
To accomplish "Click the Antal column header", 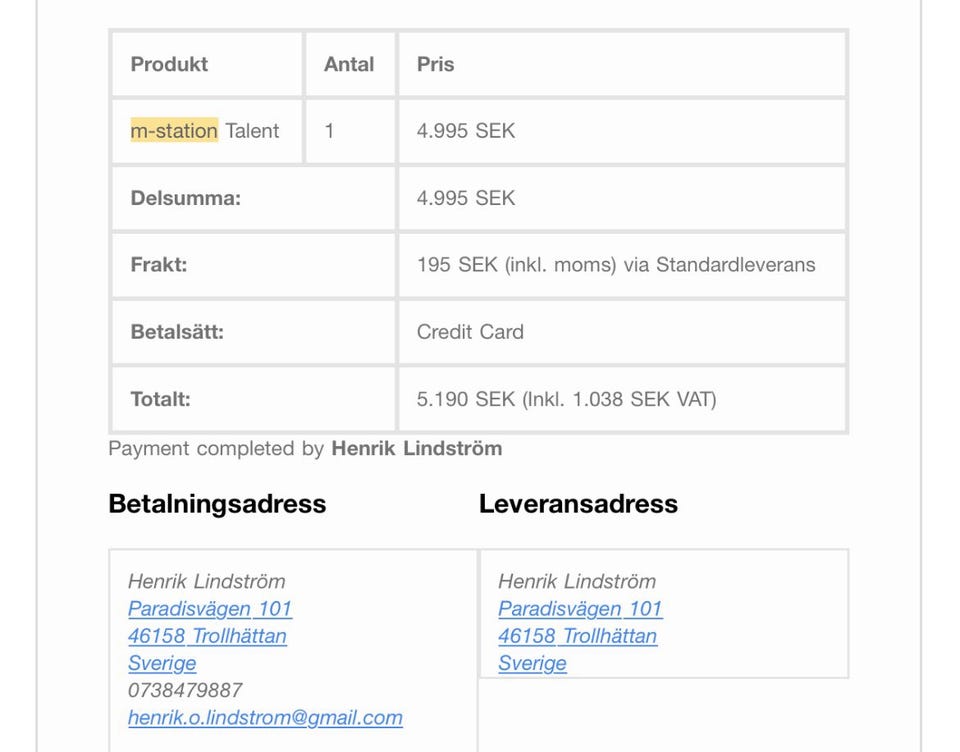I will [x=349, y=64].
